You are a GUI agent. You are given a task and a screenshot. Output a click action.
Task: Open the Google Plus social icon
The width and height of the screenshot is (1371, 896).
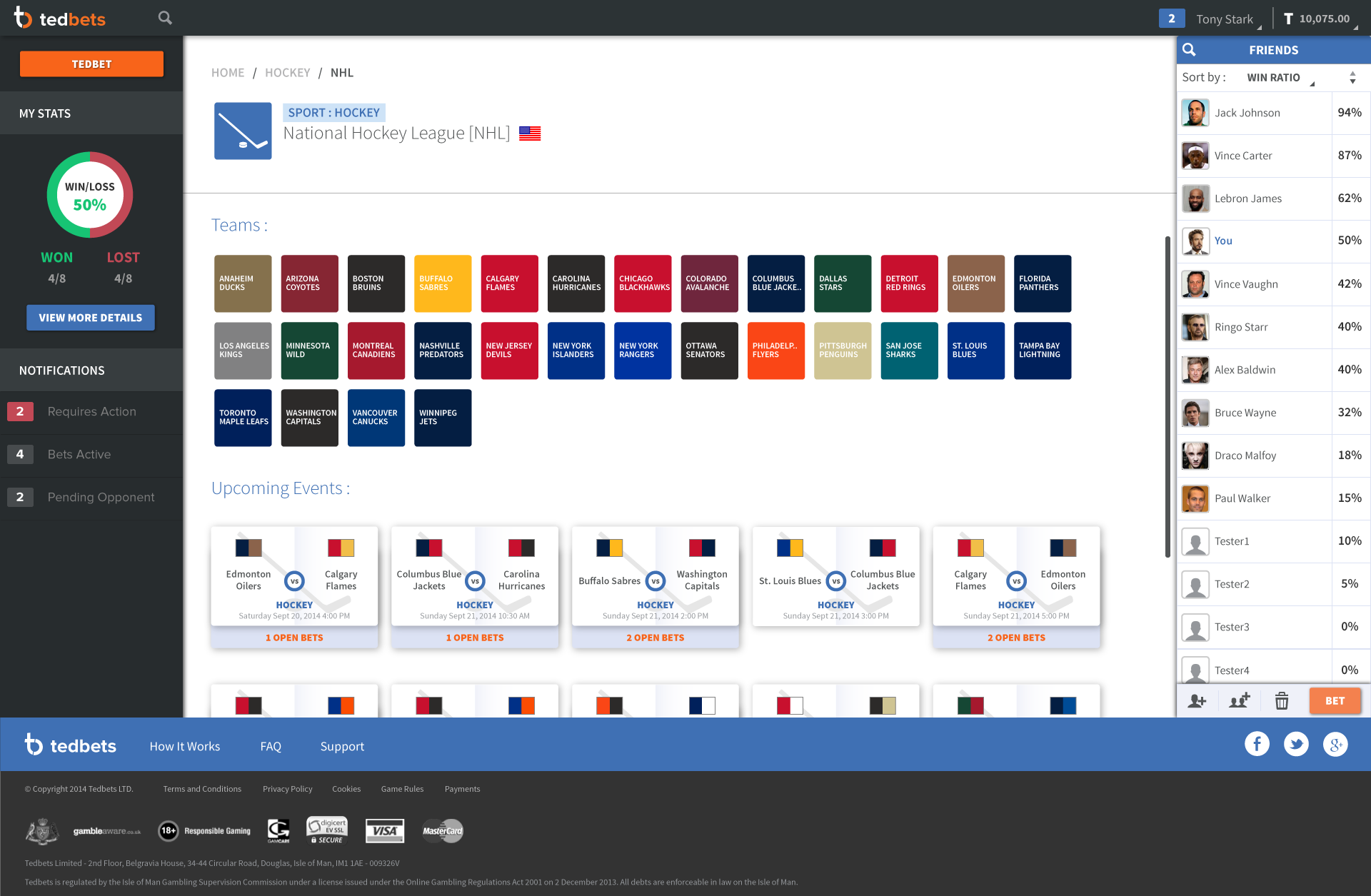click(1335, 744)
